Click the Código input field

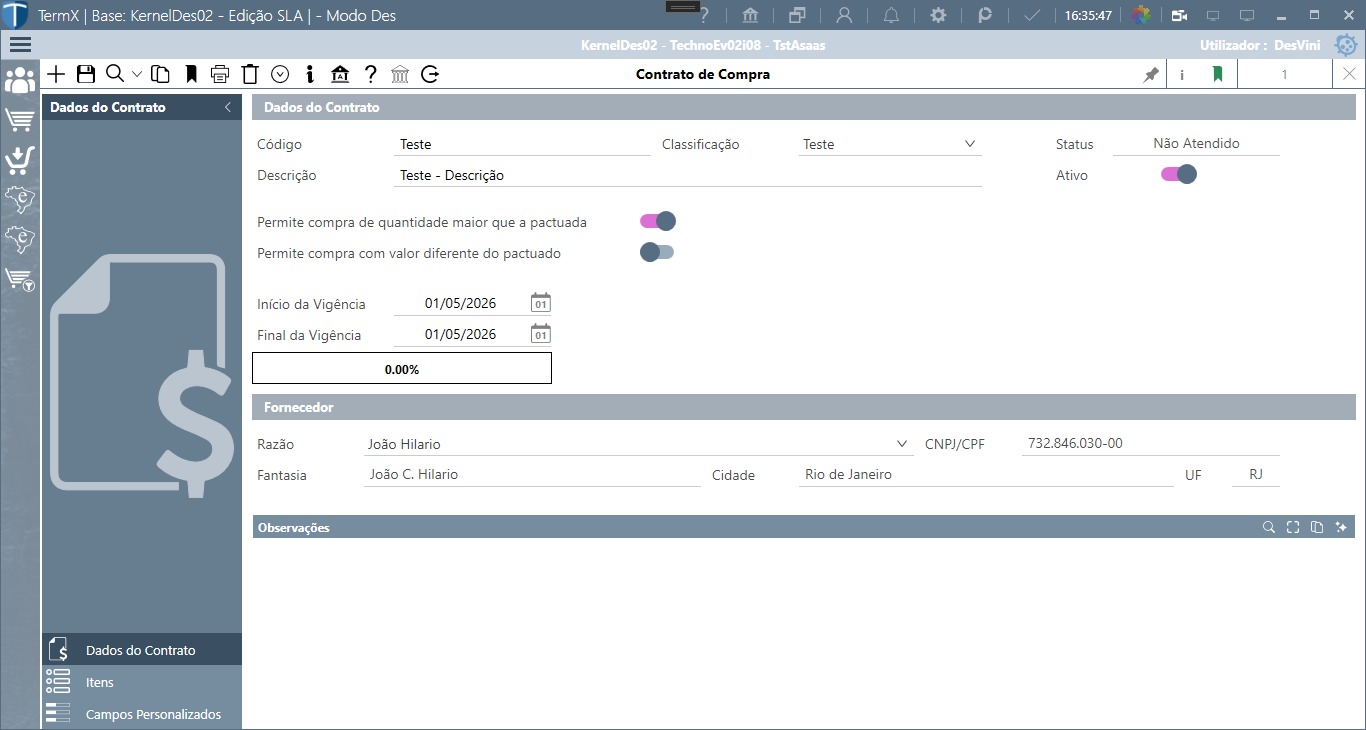point(523,144)
